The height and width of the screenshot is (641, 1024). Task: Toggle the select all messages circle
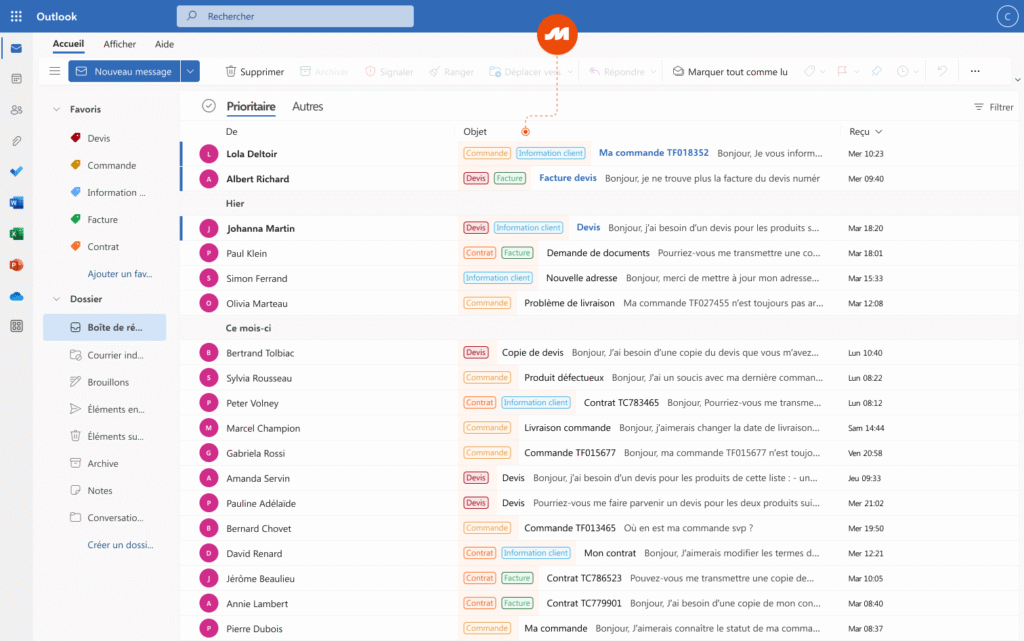(x=208, y=106)
